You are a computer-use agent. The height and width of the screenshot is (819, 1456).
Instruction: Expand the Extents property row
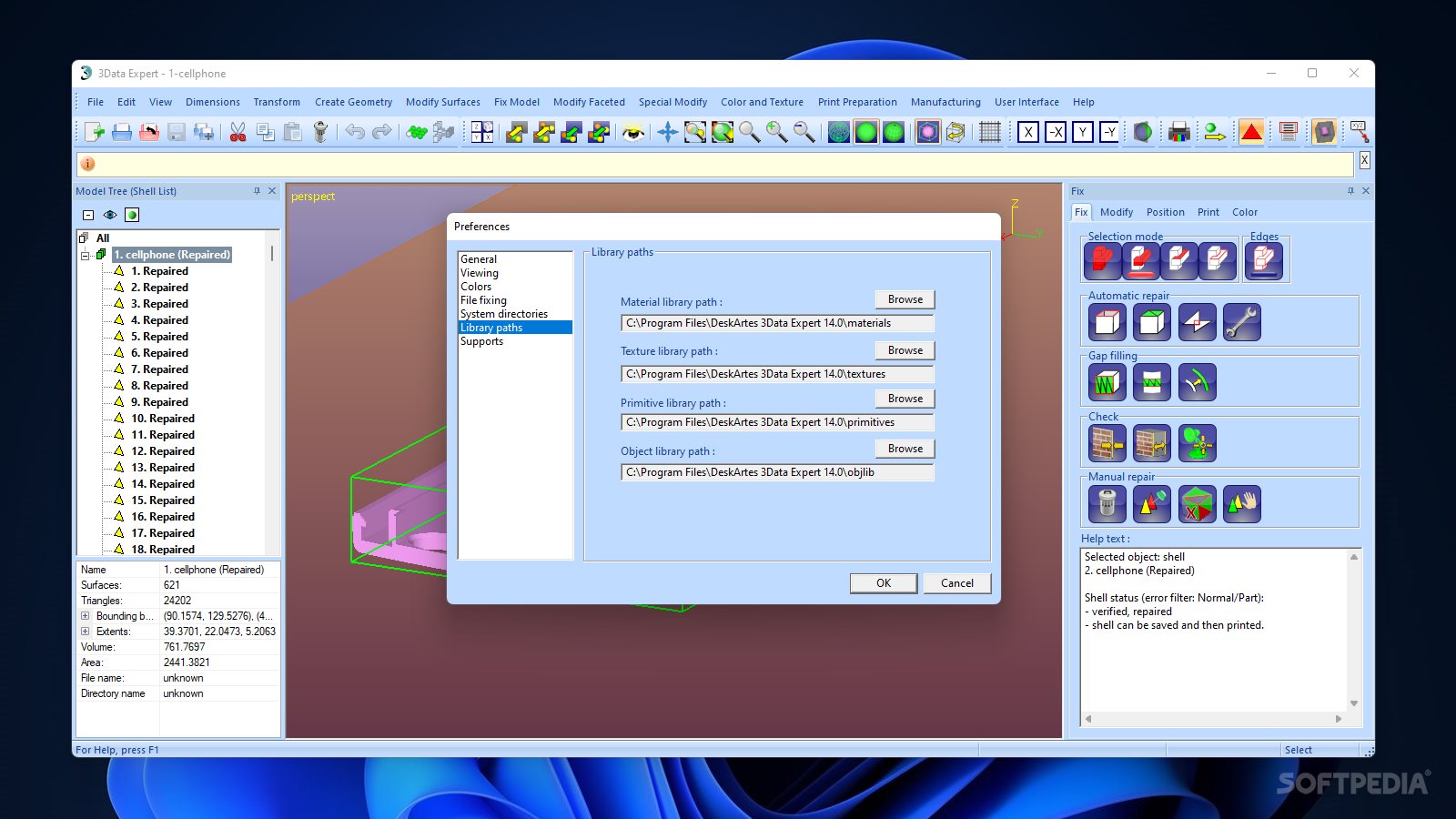click(x=86, y=632)
